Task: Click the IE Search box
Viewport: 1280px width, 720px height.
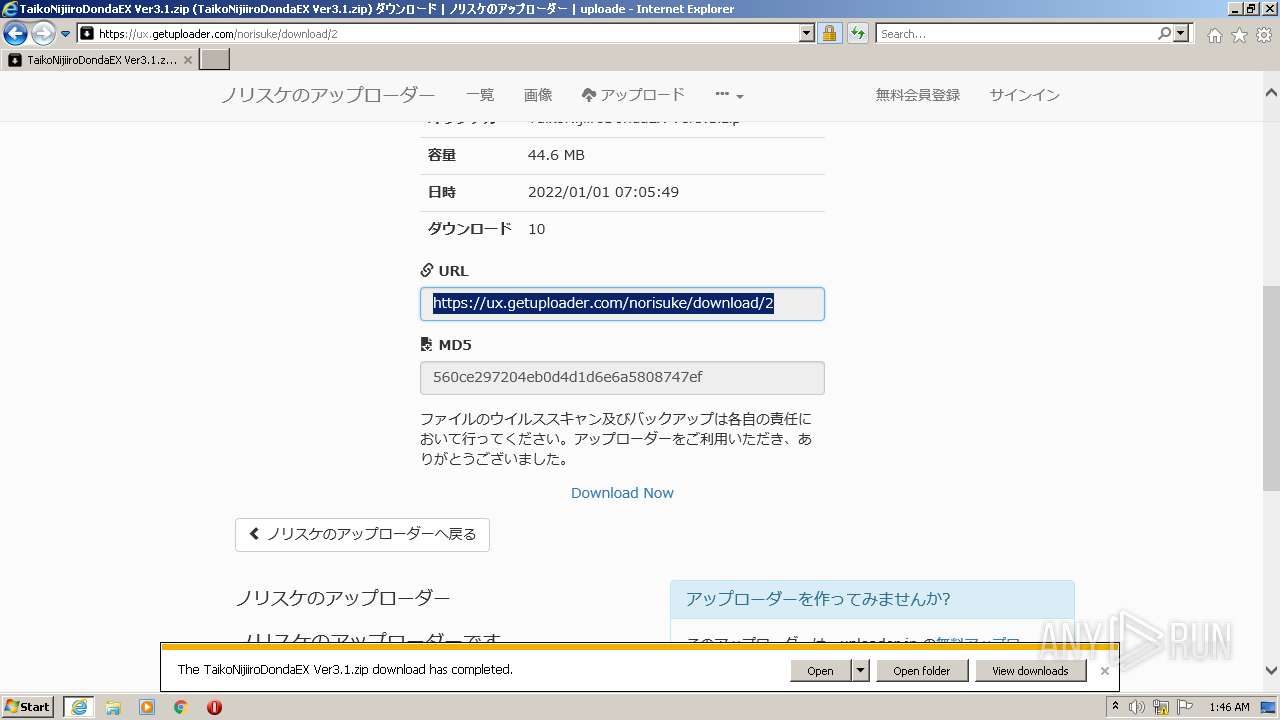Action: coord(1016,34)
